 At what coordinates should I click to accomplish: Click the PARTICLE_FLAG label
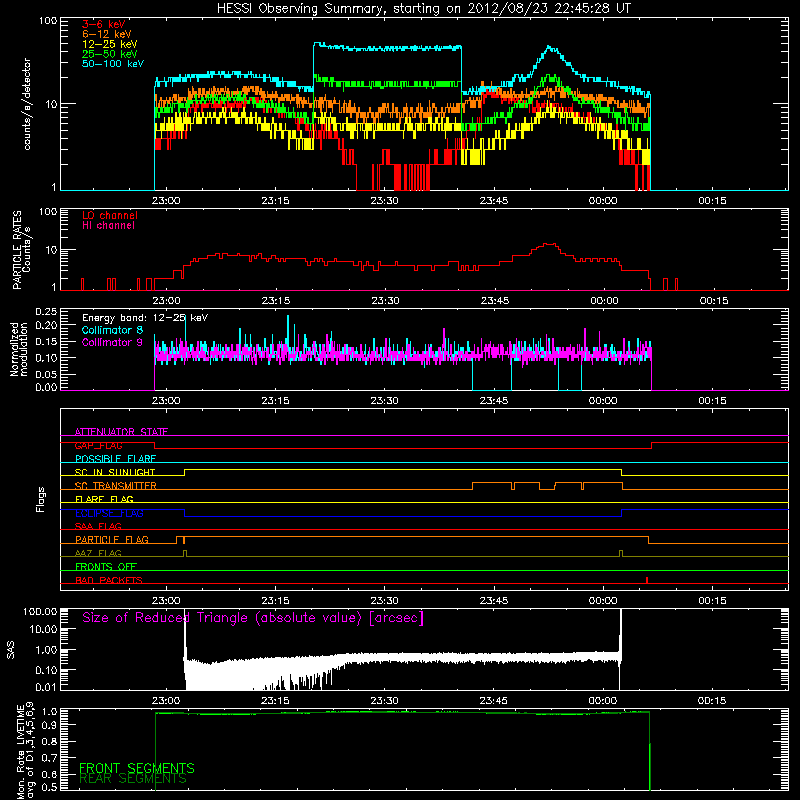[x=112, y=539]
